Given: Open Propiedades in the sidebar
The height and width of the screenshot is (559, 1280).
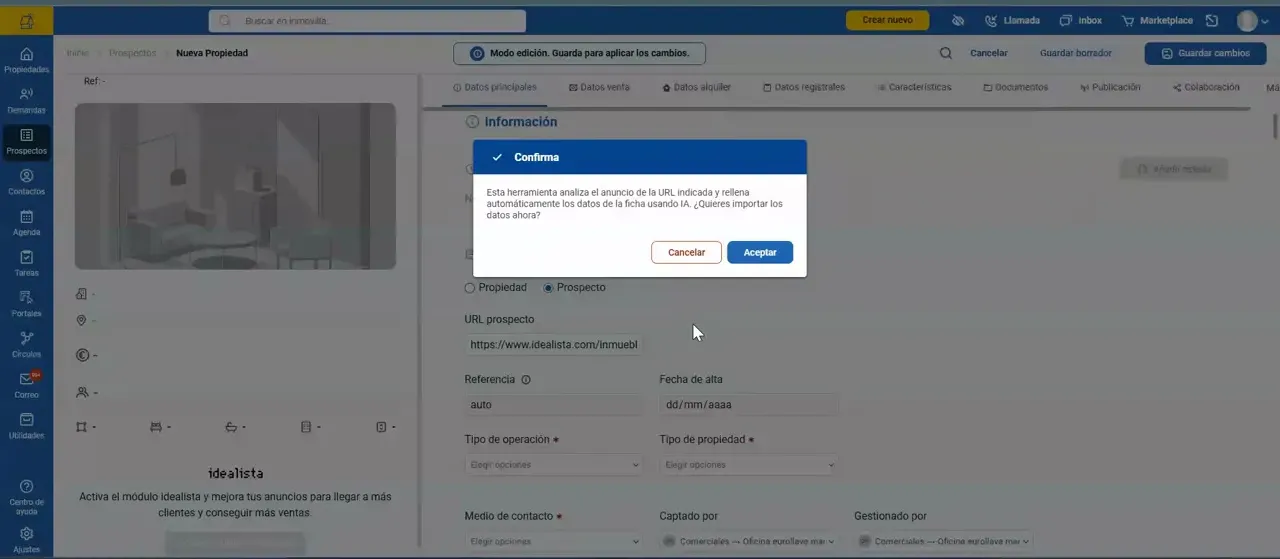Looking at the screenshot, I should pos(26,60).
